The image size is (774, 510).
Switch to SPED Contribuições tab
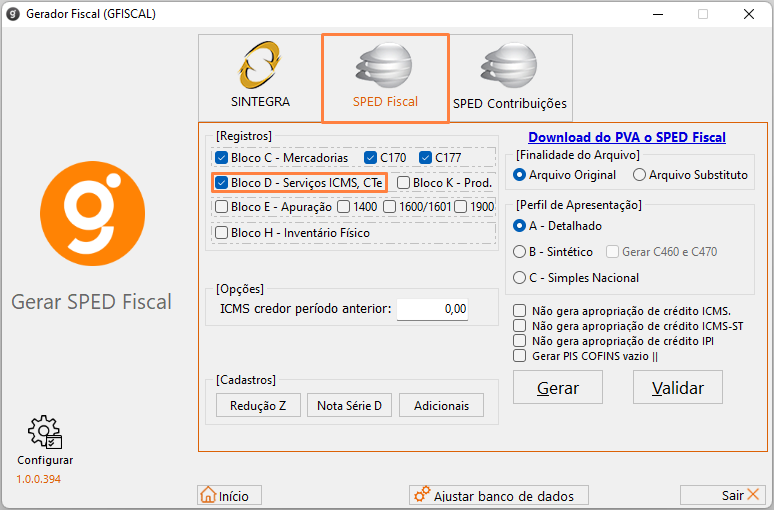coord(510,78)
